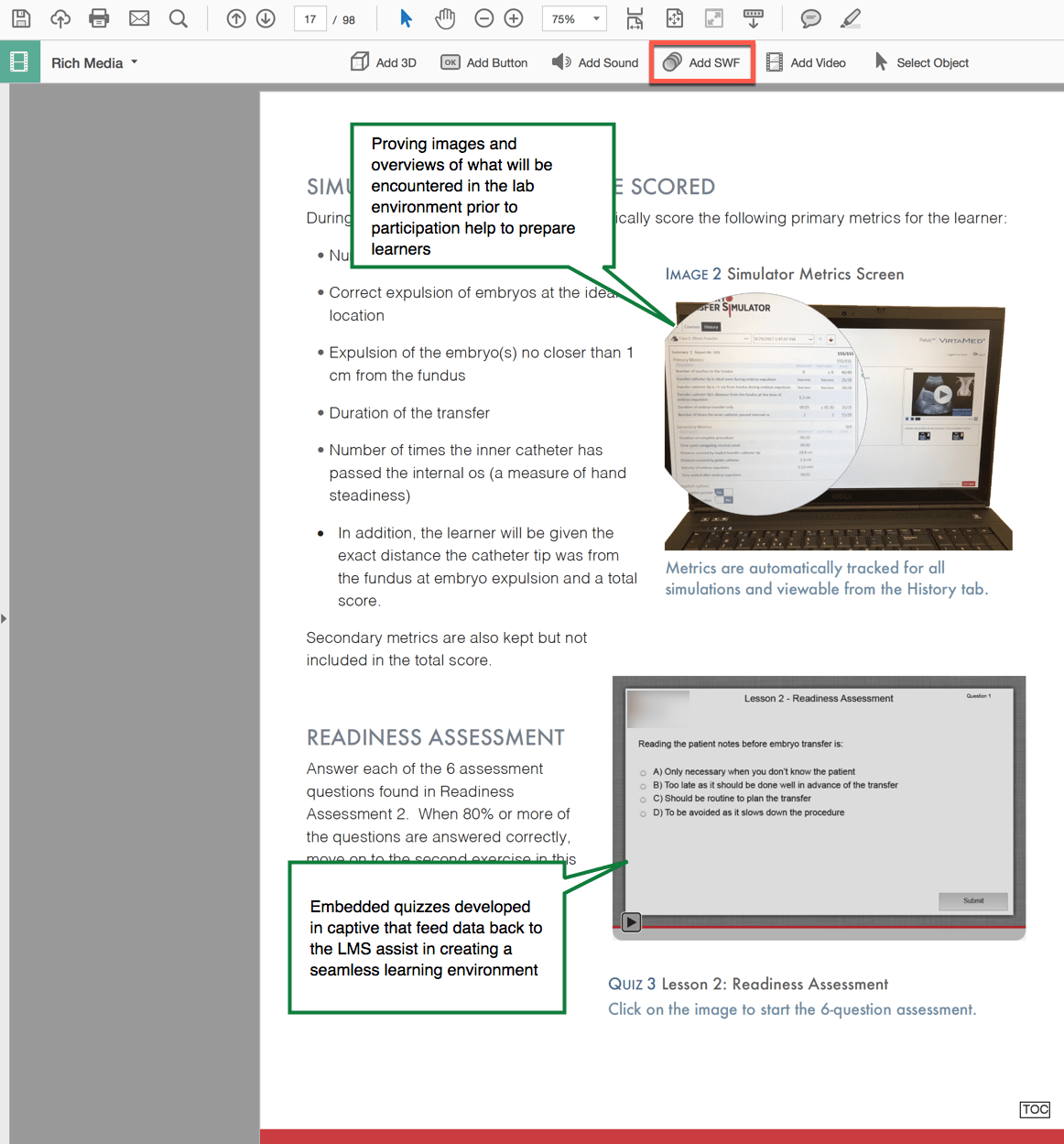The width and height of the screenshot is (1064, 1144).
Task: Print the document
Action: click(98, 18)
